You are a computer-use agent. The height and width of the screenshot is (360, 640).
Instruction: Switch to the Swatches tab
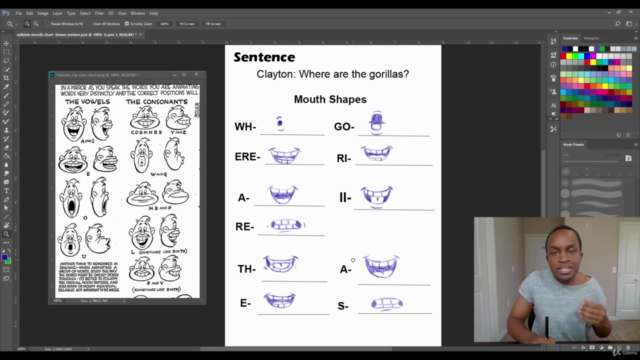(571, 38)
